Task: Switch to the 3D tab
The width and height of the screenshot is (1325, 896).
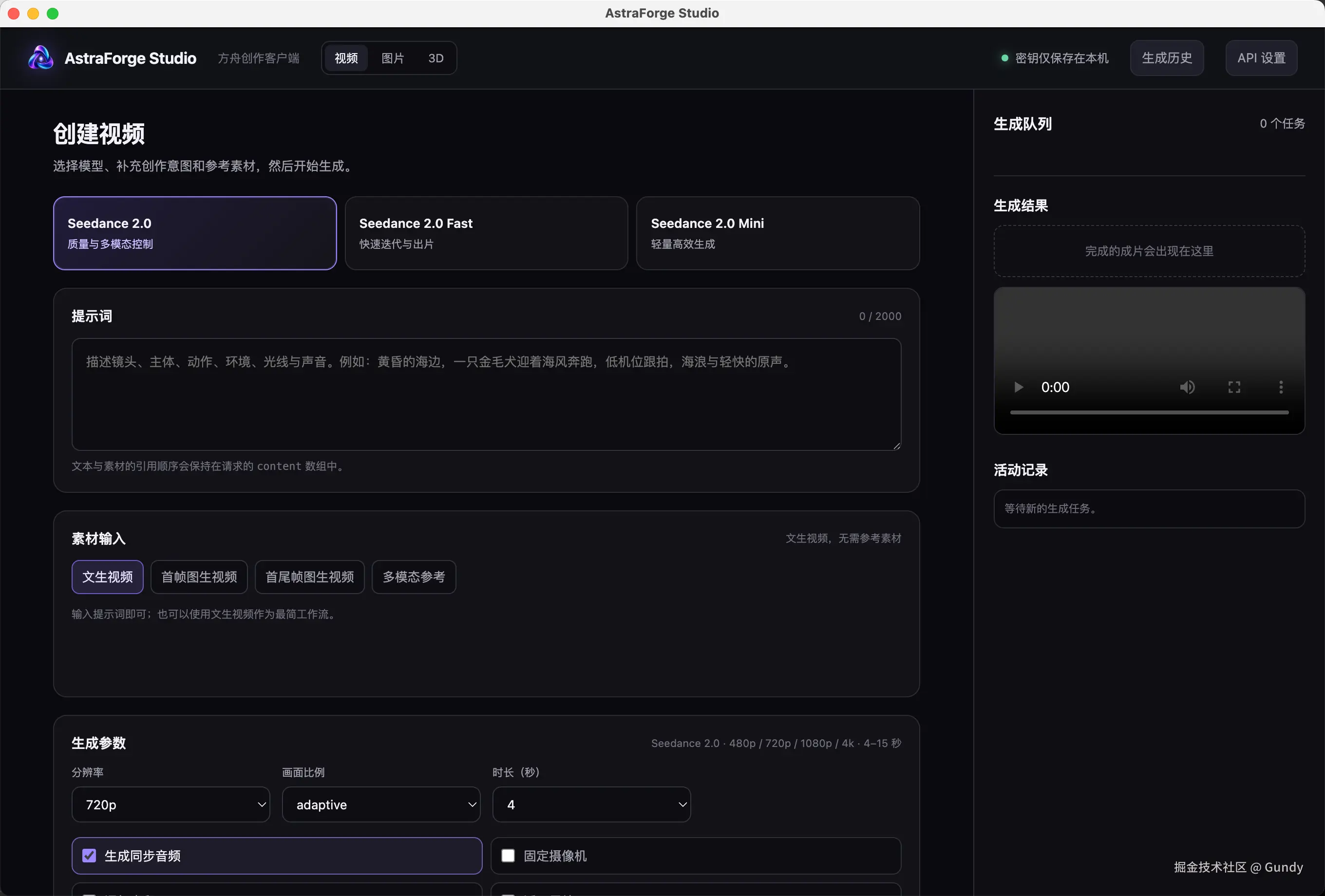Action: tap(435, 58)
